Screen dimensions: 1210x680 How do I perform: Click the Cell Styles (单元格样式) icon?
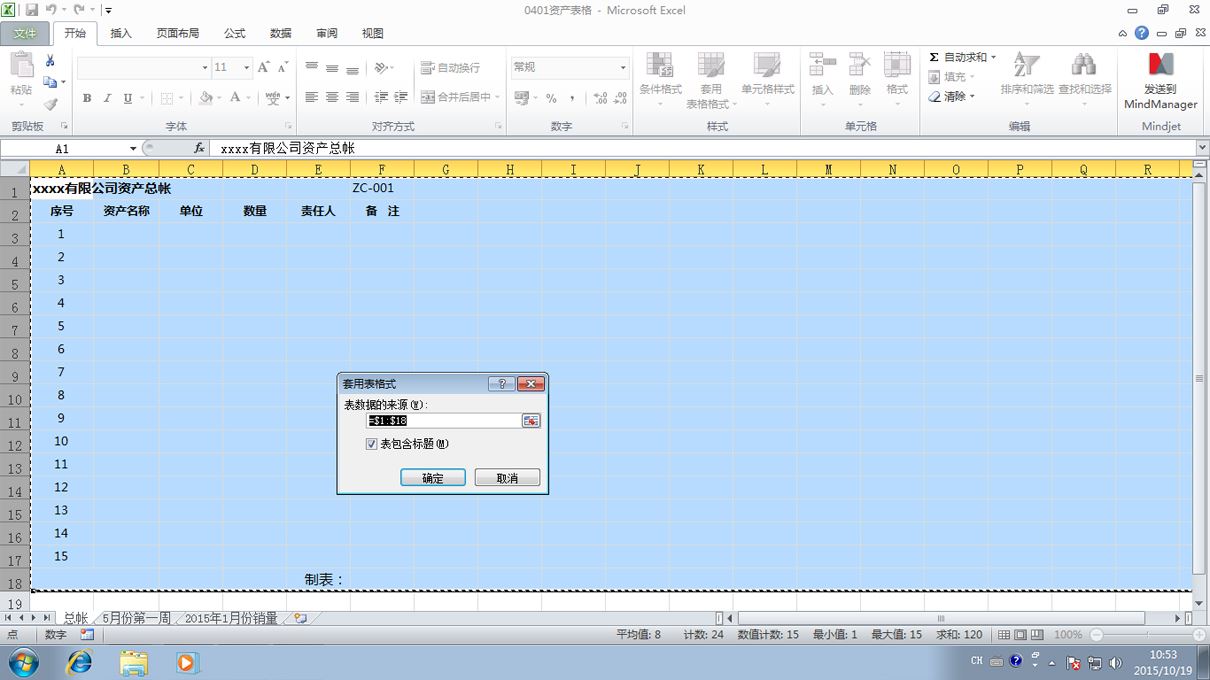767,66
